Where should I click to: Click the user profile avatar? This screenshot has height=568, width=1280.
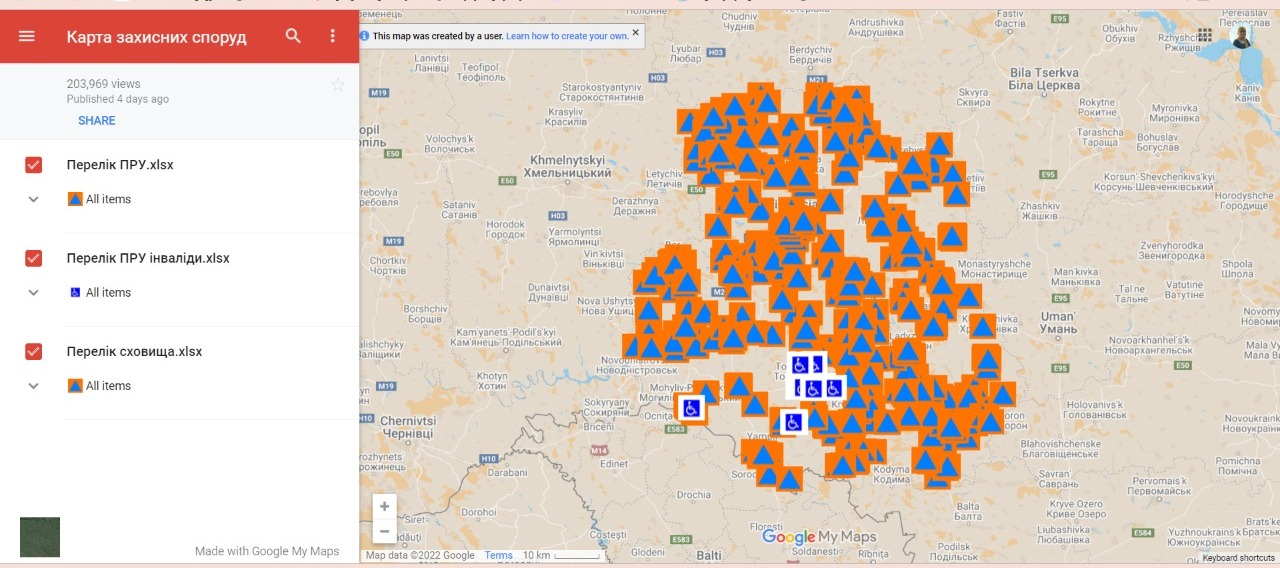[1241, 36]
